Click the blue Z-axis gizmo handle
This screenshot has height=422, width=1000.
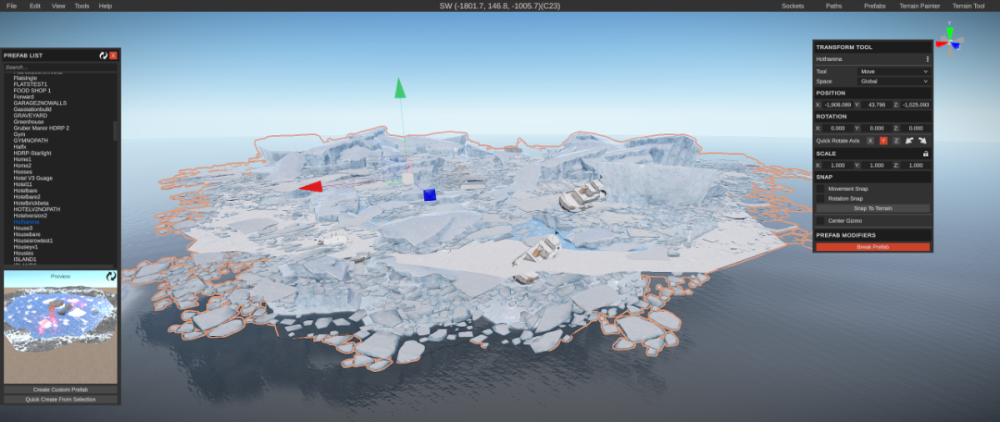(x=429, y=195)
